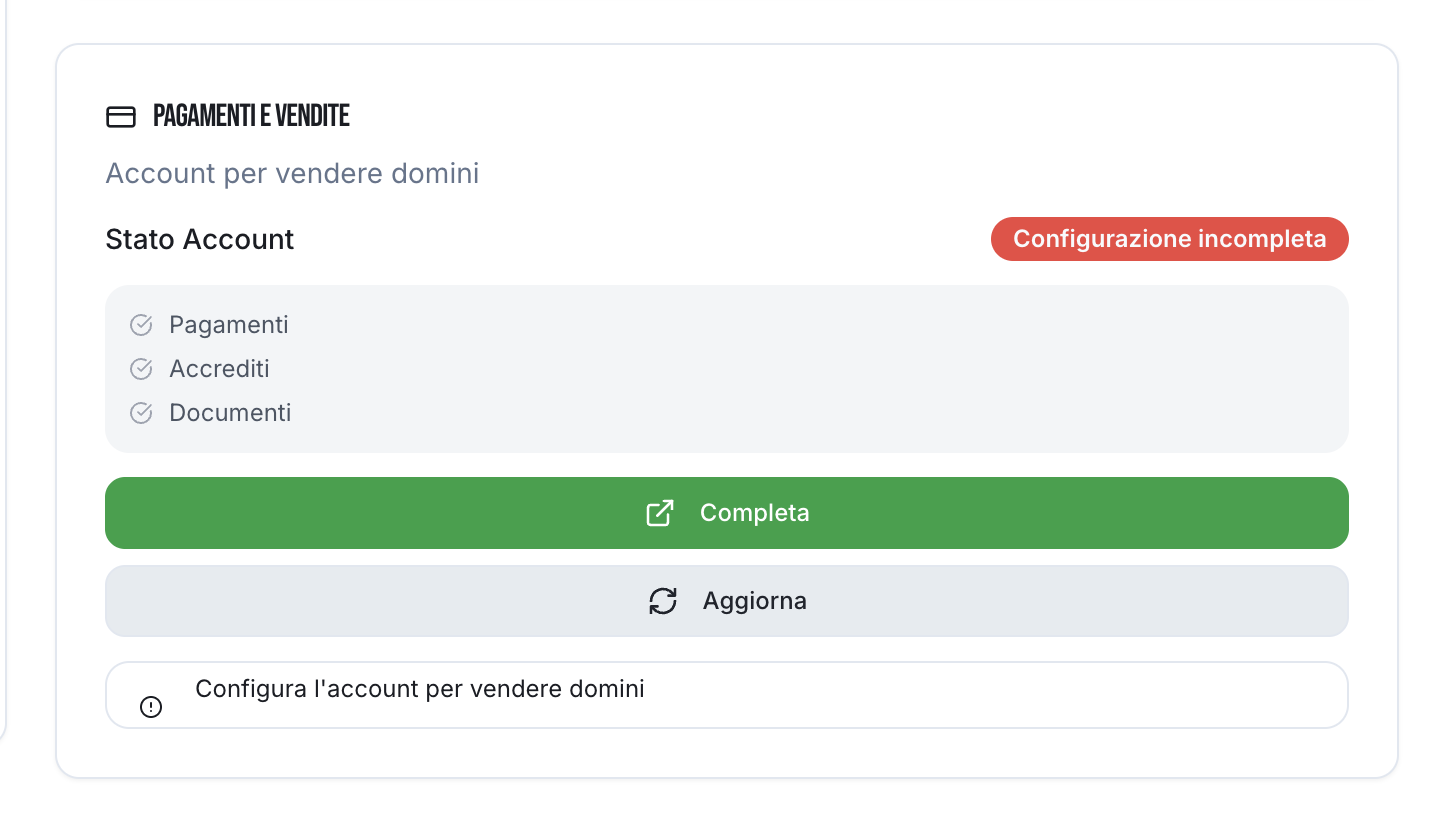Select the Documenti status item
Image resolution: width=1448 pixels, height=814 pixels.
click(230, 413)
